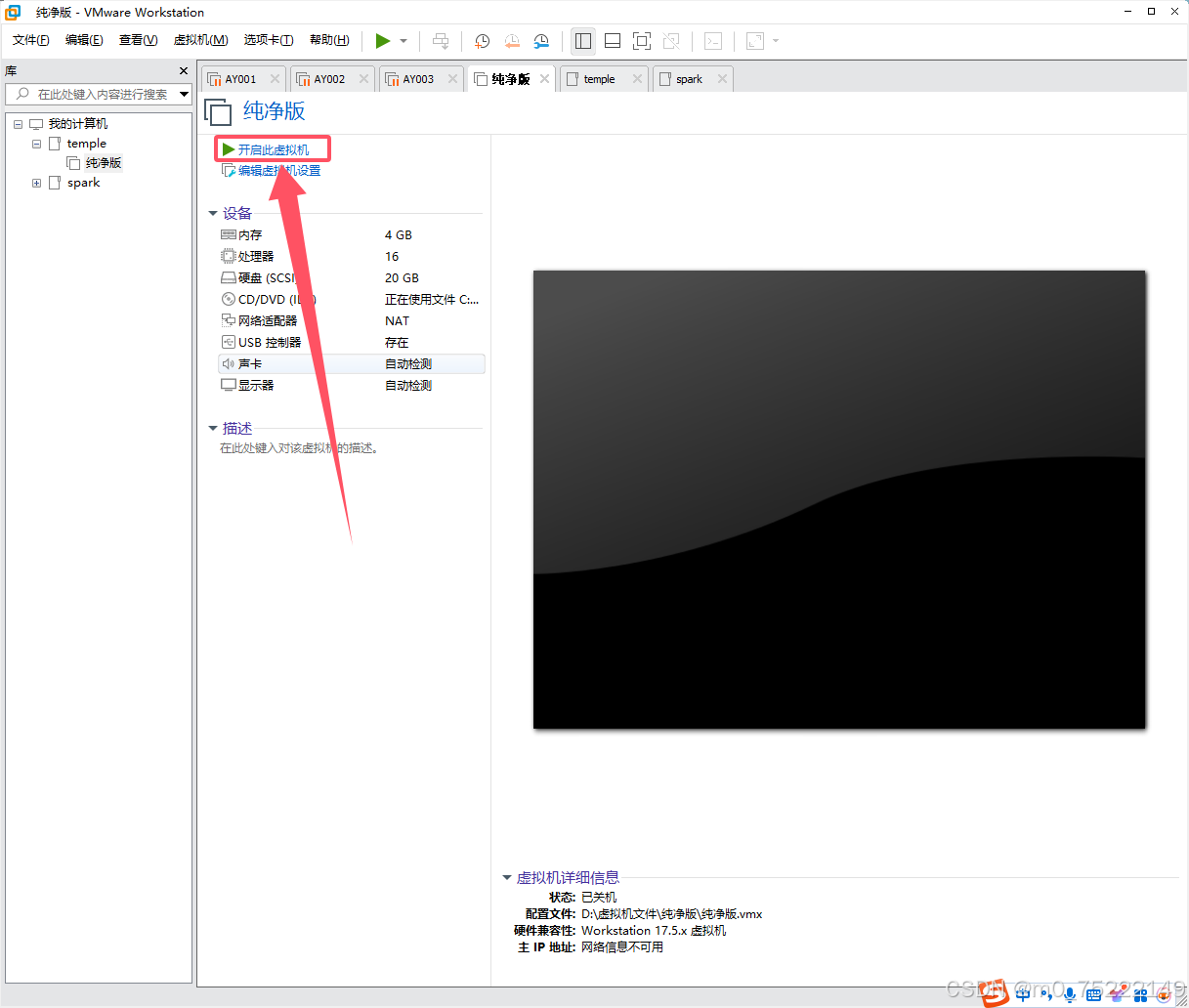Click the 网络适配器 network adapter icon
Screen dimensions: 1189x1008
229,320
